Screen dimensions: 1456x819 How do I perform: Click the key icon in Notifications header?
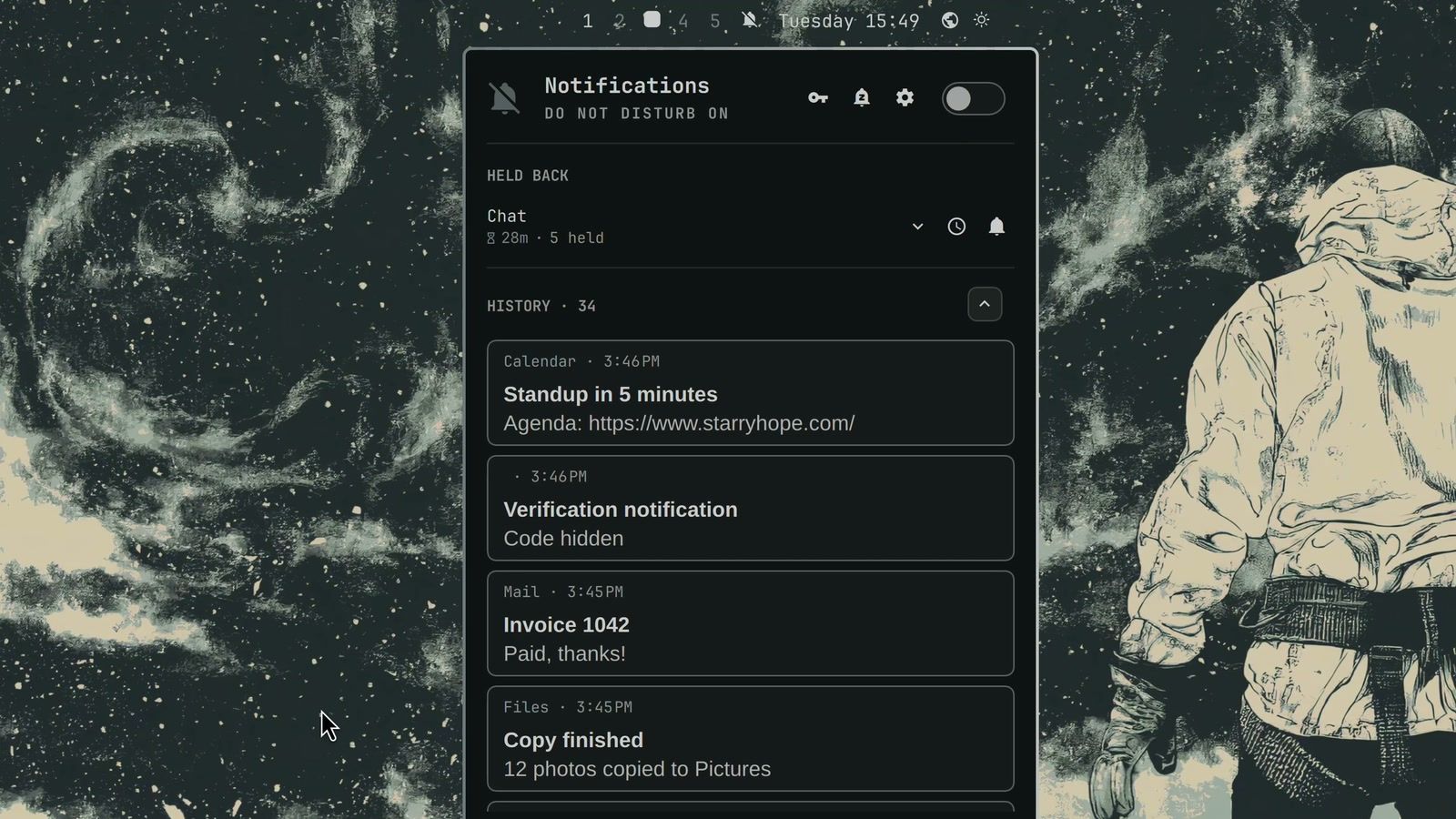pyautogui.click(x=818, y=98)
